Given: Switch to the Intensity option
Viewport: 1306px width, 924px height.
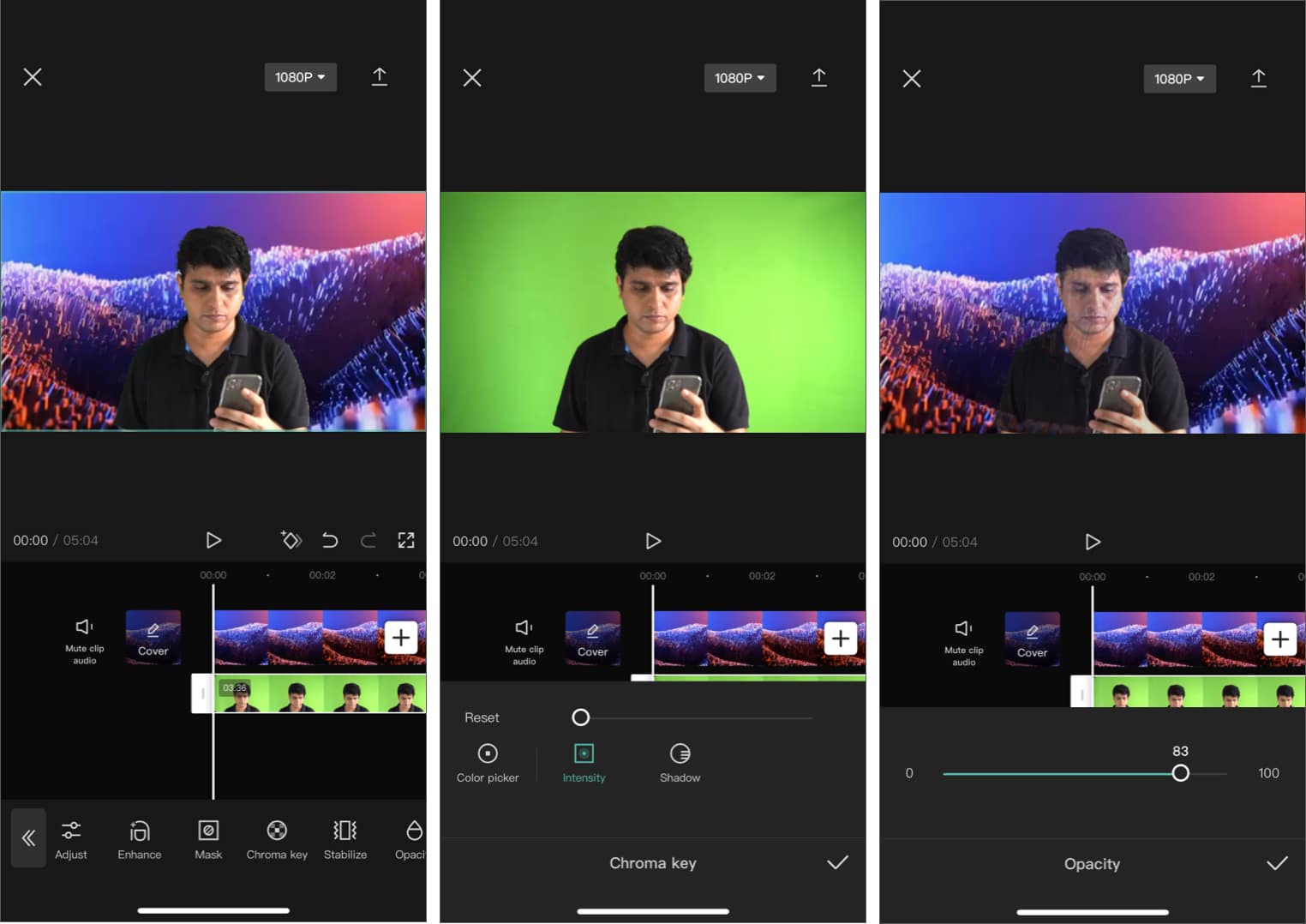Looking at the screenshot, I should [x=584, y=762].
